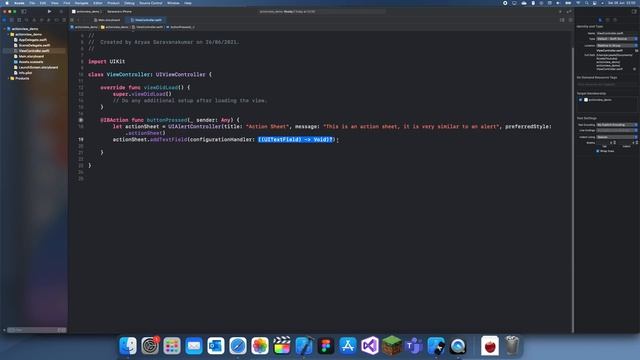Open the Line Endings dropdown

(617, 131)
